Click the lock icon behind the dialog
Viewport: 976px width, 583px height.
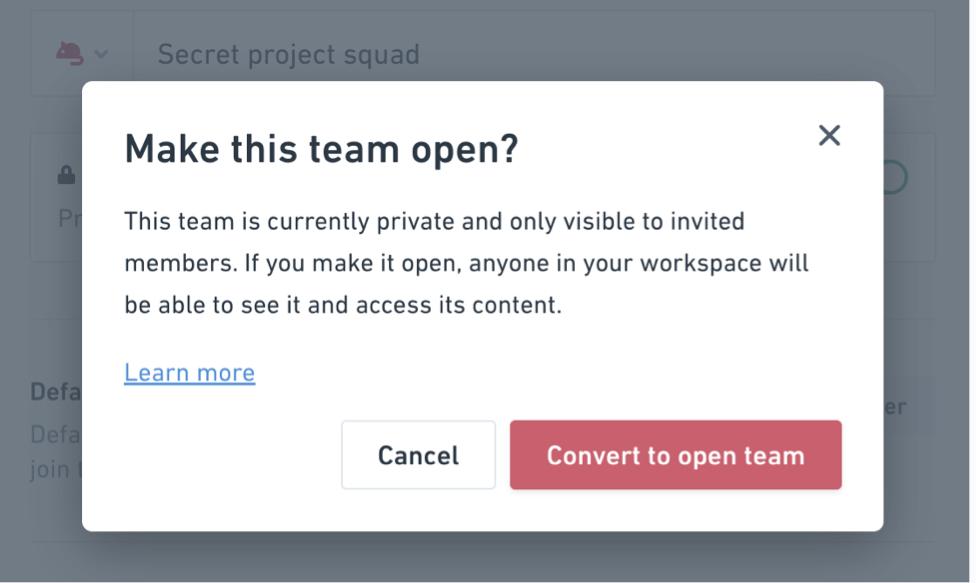click(x=66, y=175)
